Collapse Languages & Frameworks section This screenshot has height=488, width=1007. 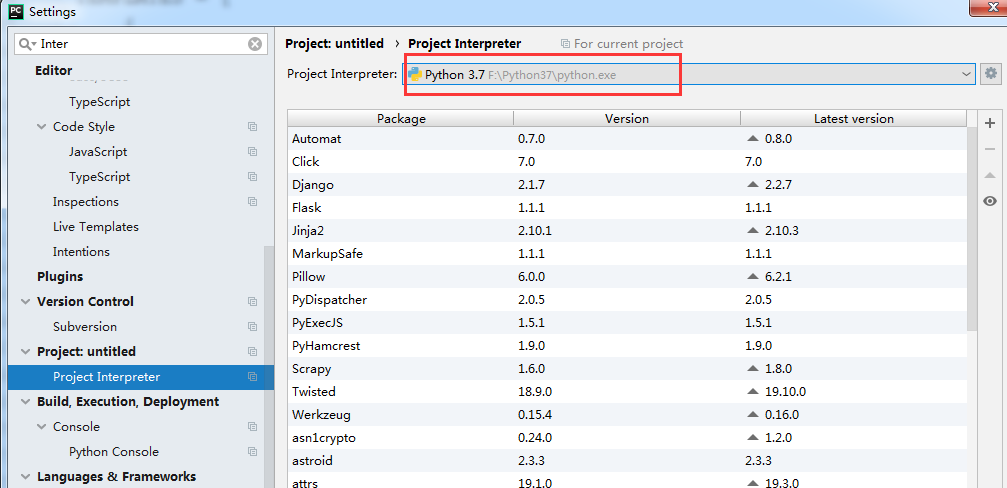point(26,477)
